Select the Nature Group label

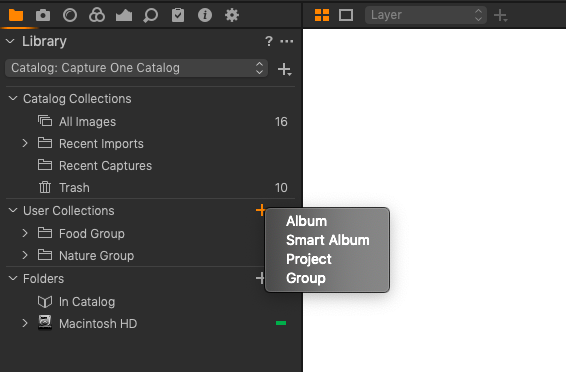tap(96, 255)
